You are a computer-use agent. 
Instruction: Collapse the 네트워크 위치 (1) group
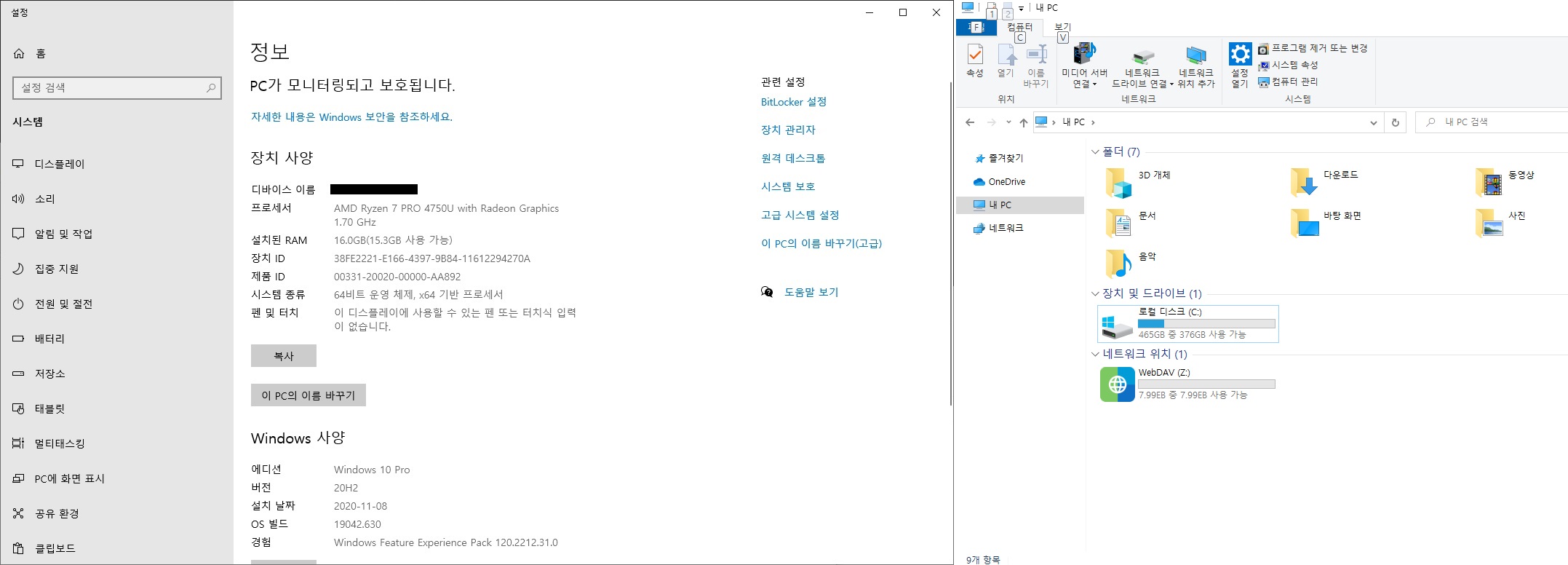[1095, 355]
